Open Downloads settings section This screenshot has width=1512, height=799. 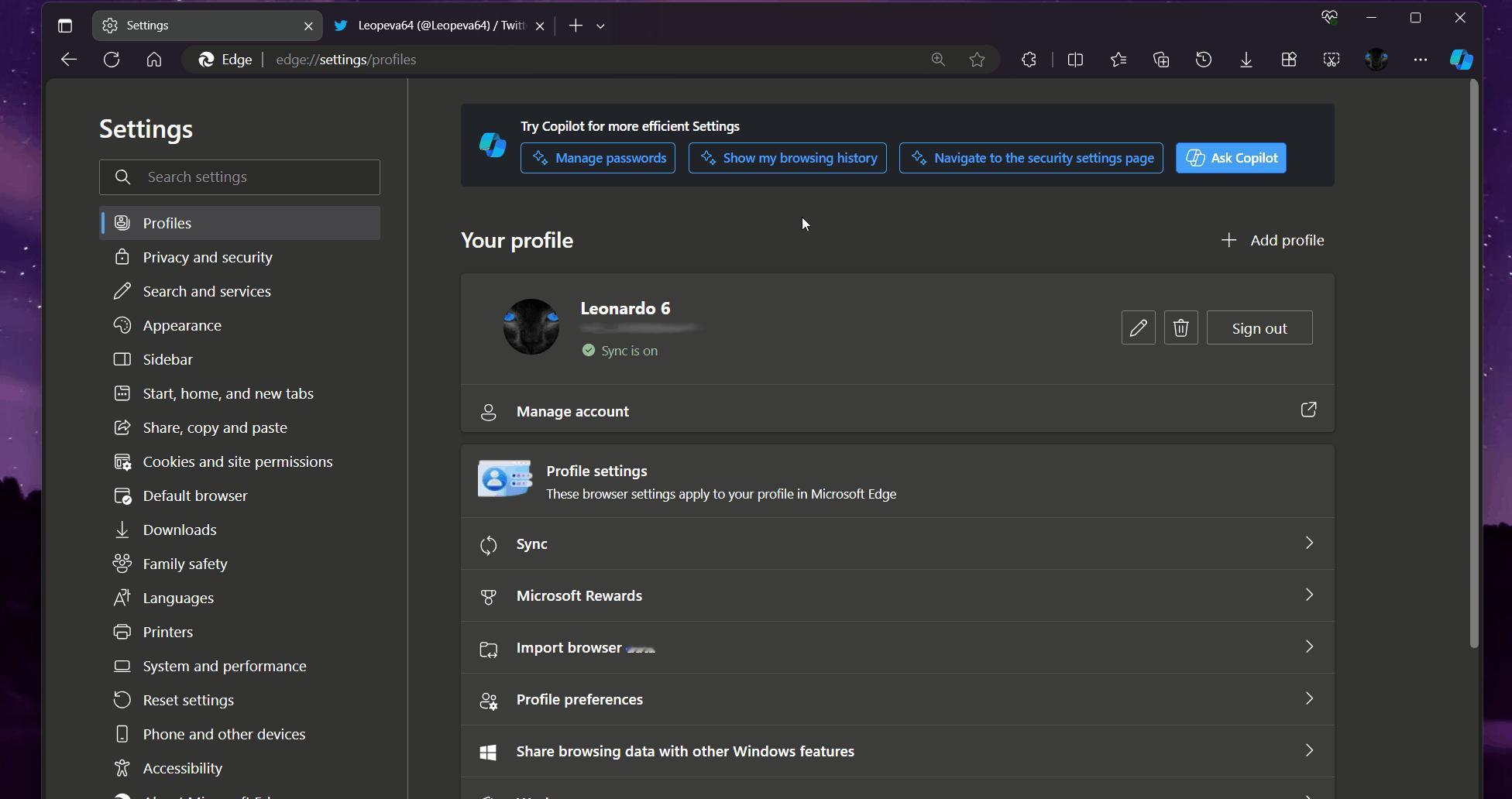point(239,530)
